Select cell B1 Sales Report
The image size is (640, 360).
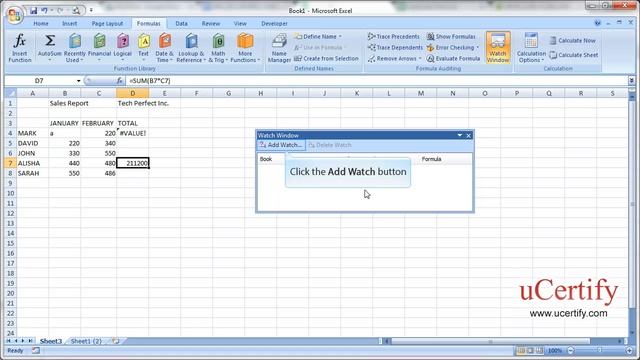click(x=65, y=103)
